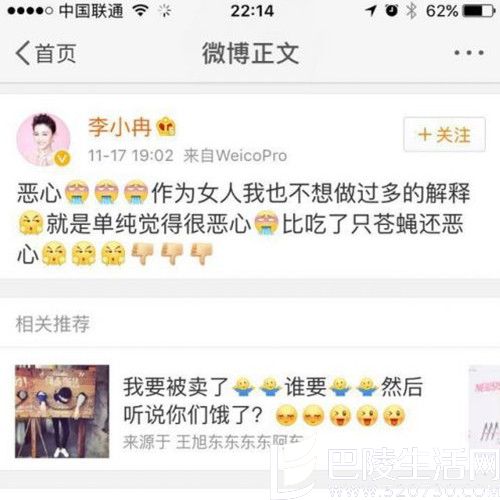Screen dimensions: 500x500
Task: Open the three-dot more options menu
Action: click(x=469, y=53)
